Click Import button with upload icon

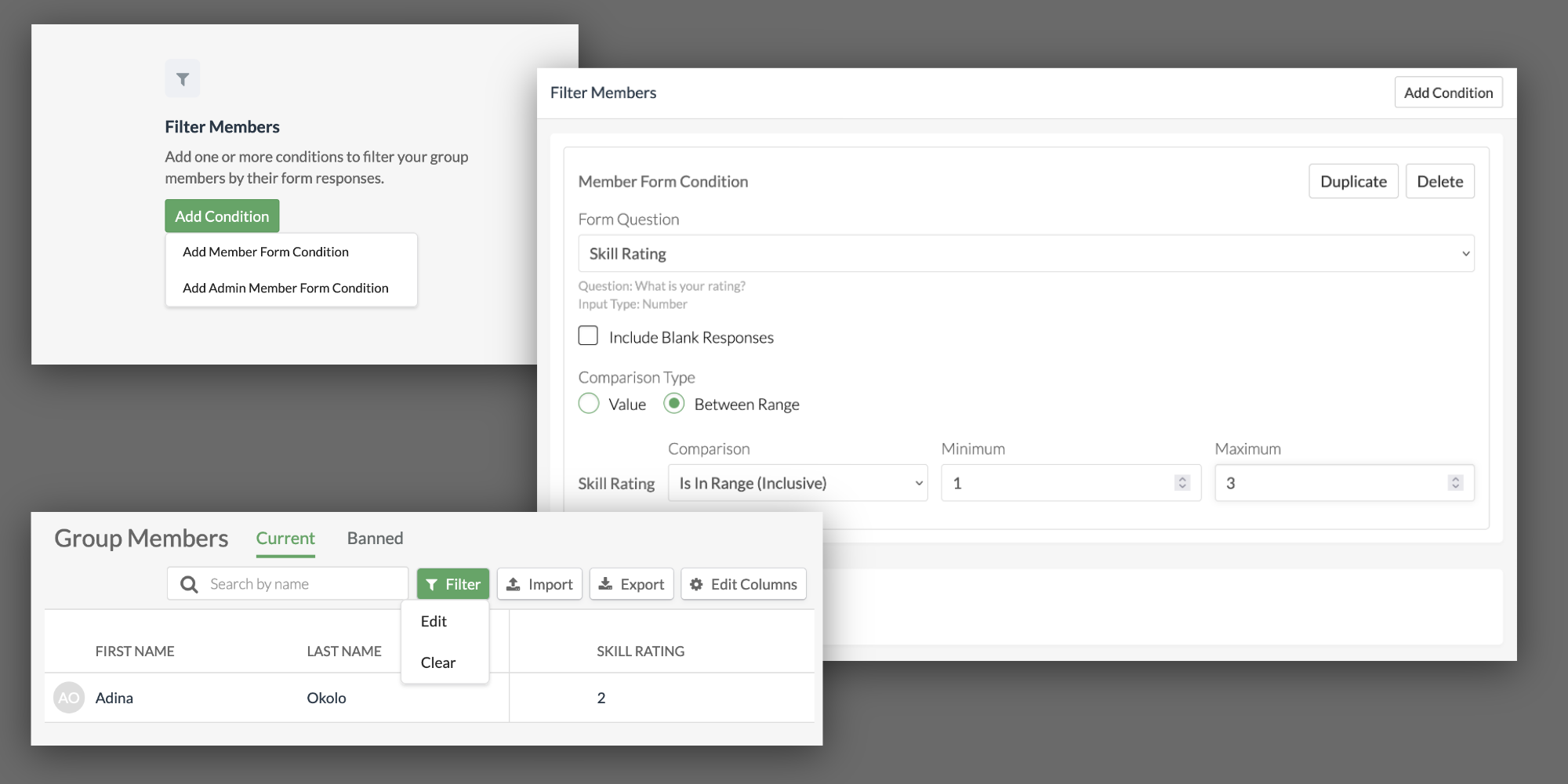539,584
